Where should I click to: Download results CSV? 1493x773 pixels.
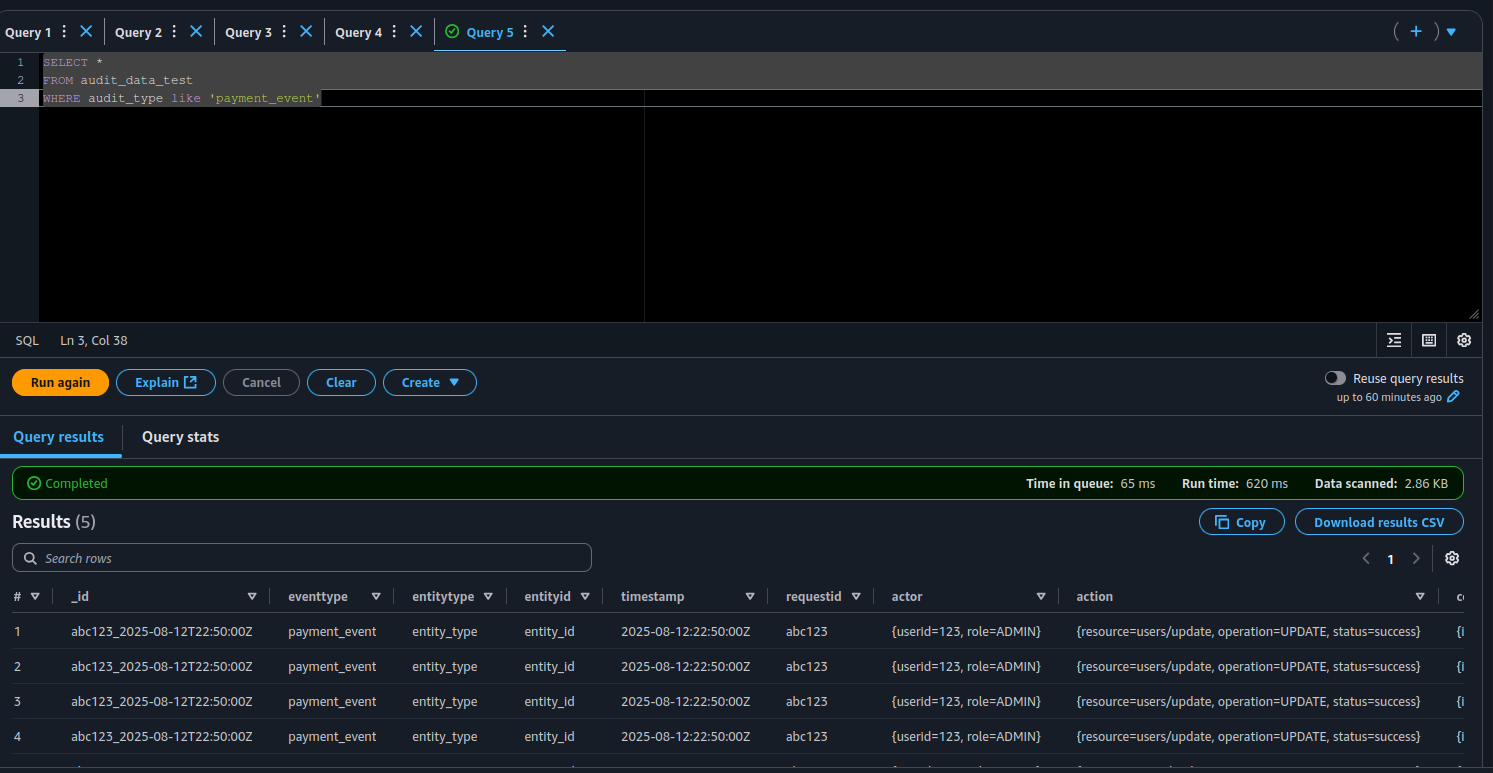[x=1378, y=522]
